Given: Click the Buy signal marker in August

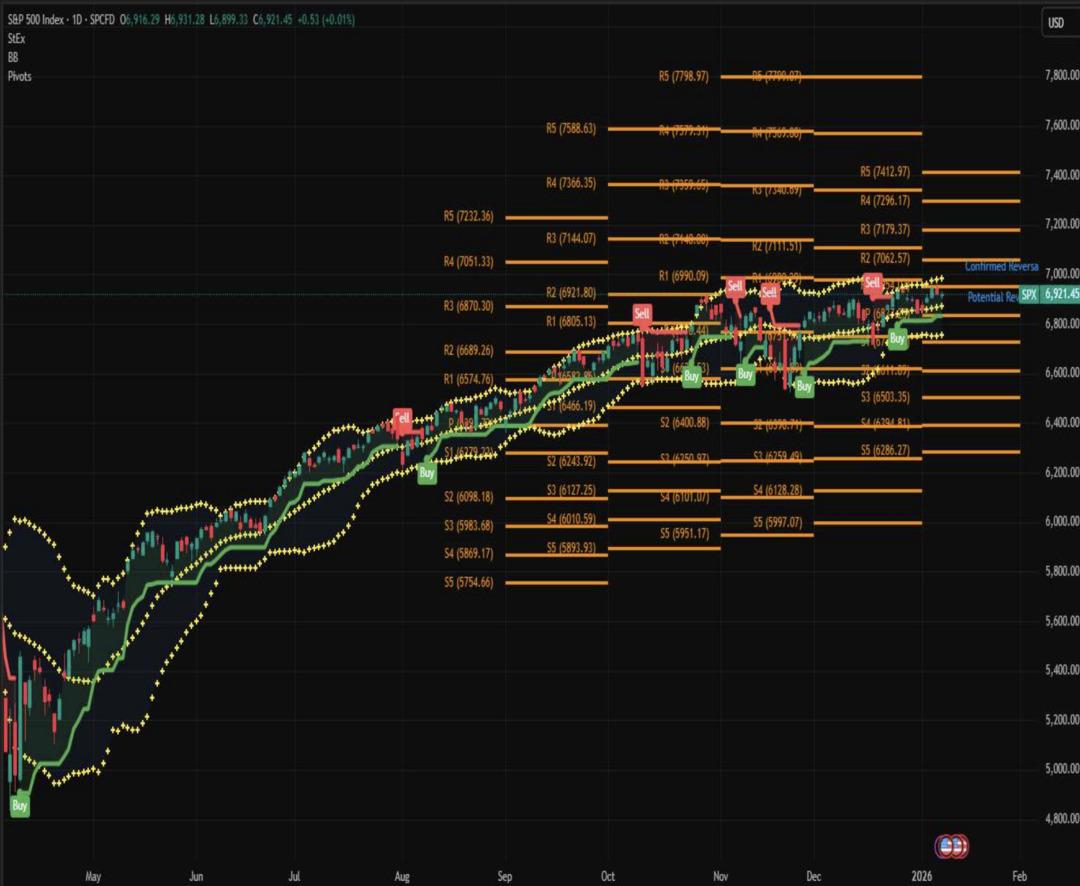Looking at the screenshot, I should (x=427, y=472).
